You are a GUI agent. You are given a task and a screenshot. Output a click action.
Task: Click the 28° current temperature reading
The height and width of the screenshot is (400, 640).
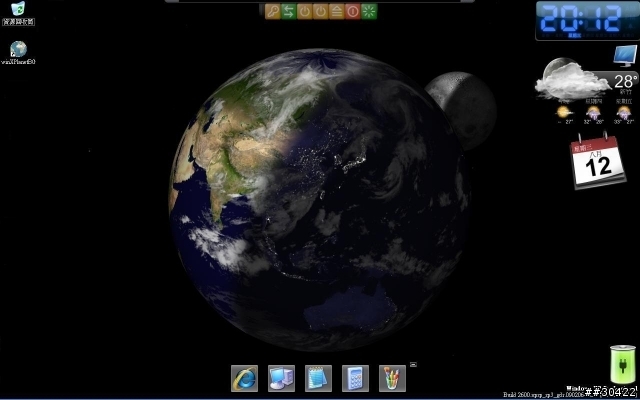[x=626, y=82]
